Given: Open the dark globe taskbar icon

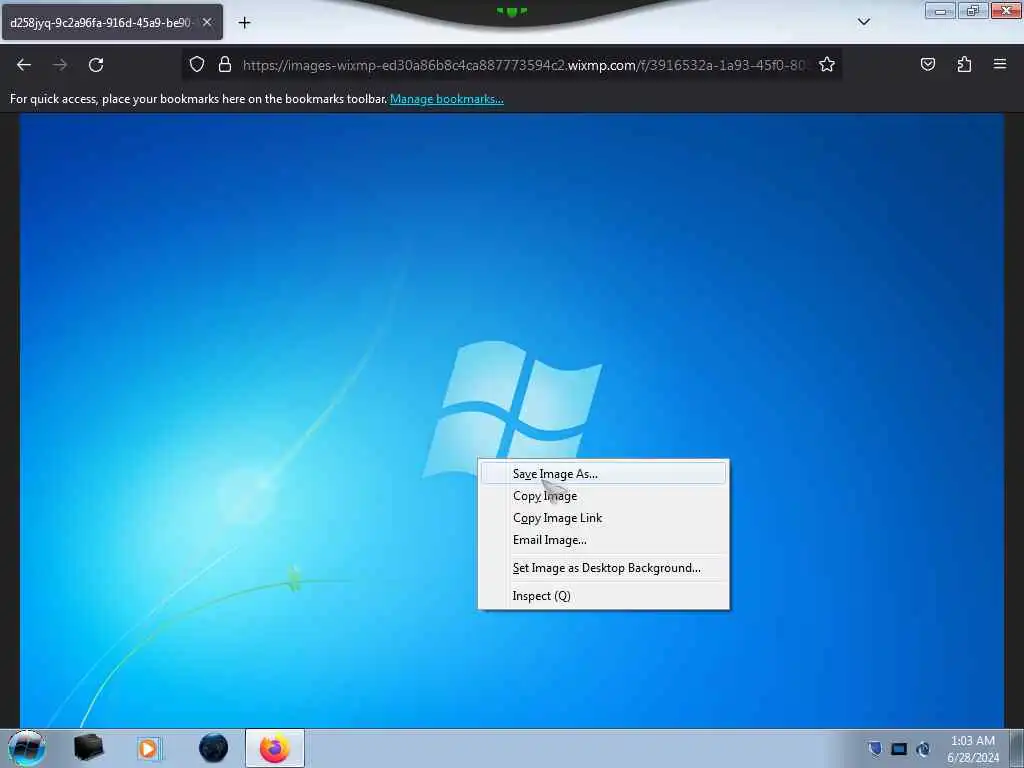Looking at the screenshot, I should (x=213, y=748).
